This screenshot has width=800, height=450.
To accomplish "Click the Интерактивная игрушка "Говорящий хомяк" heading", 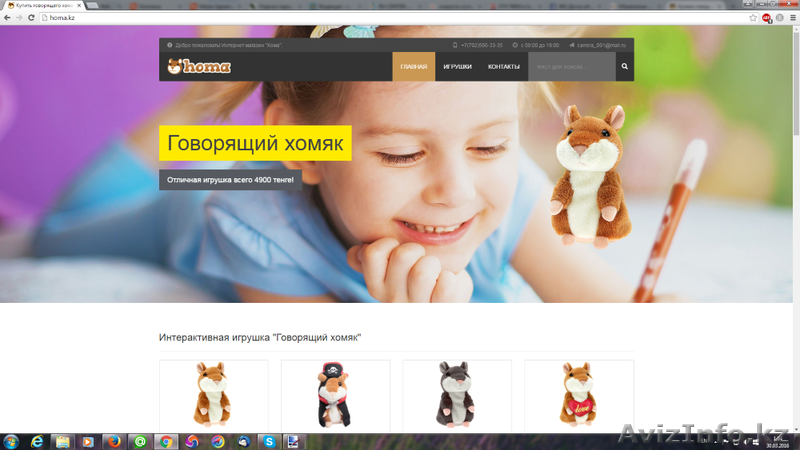I will click(x=260, y=337).
